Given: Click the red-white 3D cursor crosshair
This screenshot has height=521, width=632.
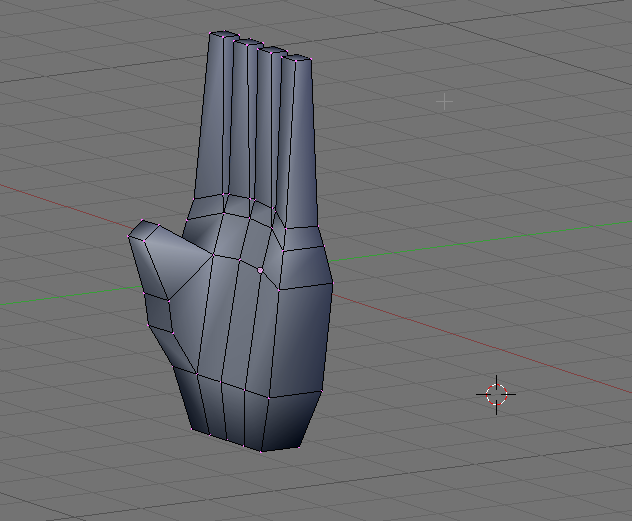Looking at the screenshot, I should (x=496, y=394).
